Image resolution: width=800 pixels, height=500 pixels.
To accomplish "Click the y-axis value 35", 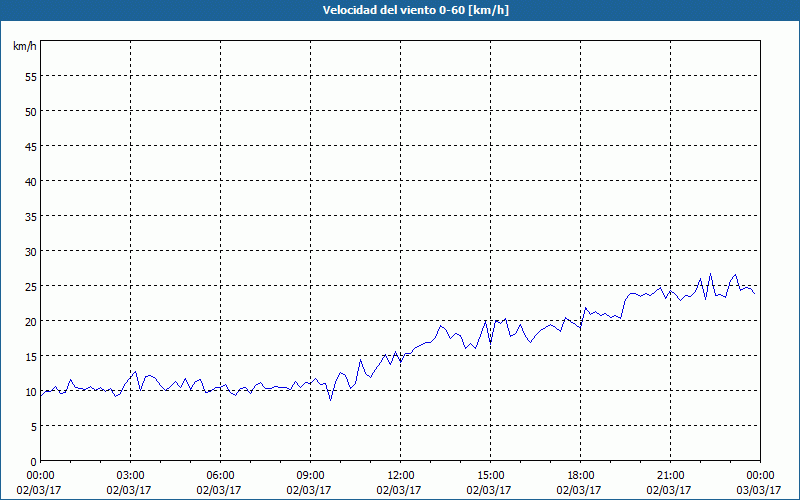I will point(31,216).
